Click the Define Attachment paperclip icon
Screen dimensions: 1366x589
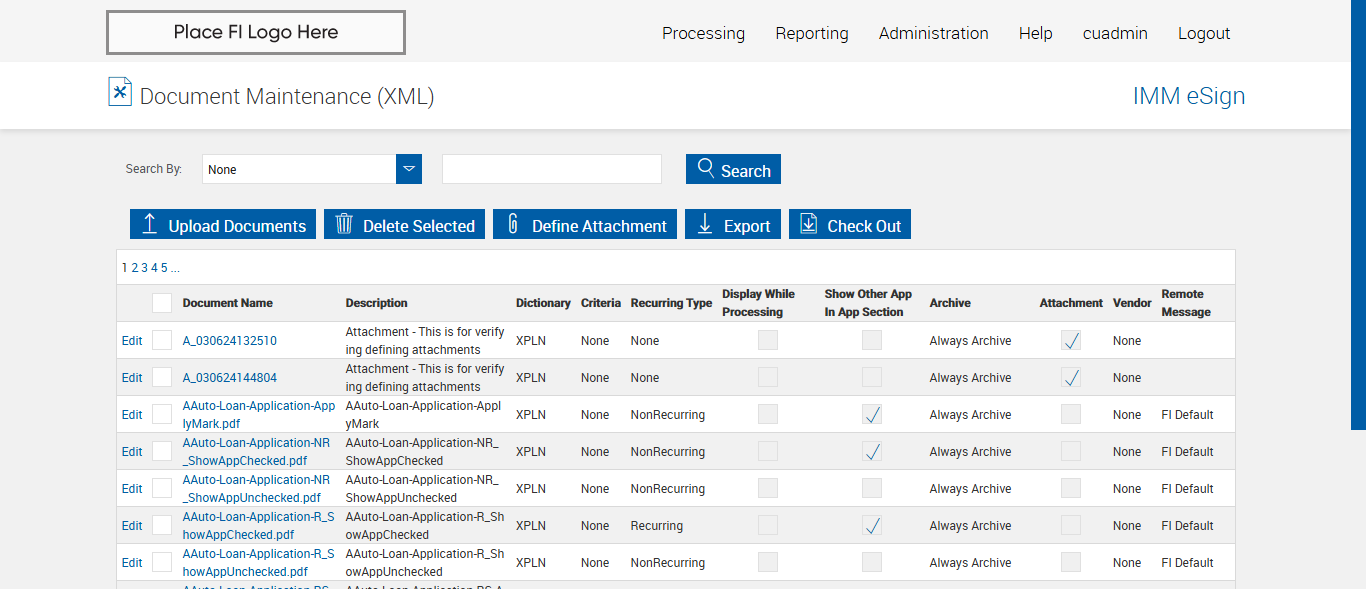click(x=513, y=224)
